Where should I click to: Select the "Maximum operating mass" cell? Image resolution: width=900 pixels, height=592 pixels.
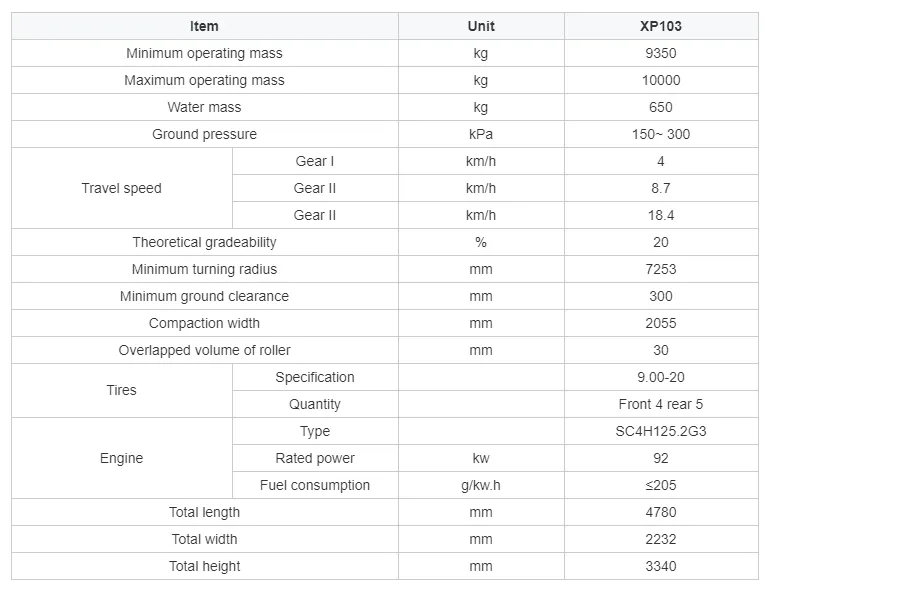tap(204, 80)
